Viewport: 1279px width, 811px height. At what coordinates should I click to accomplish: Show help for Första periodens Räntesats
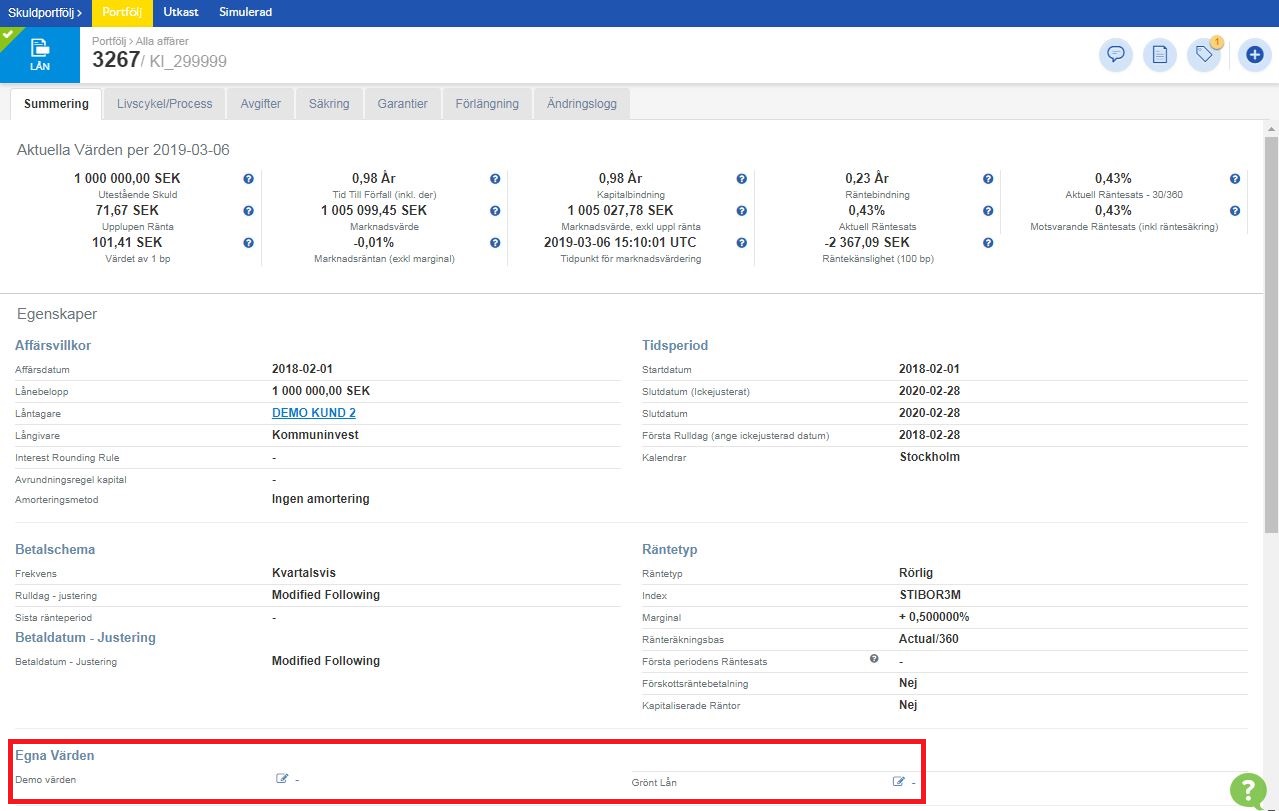point(874,659)
